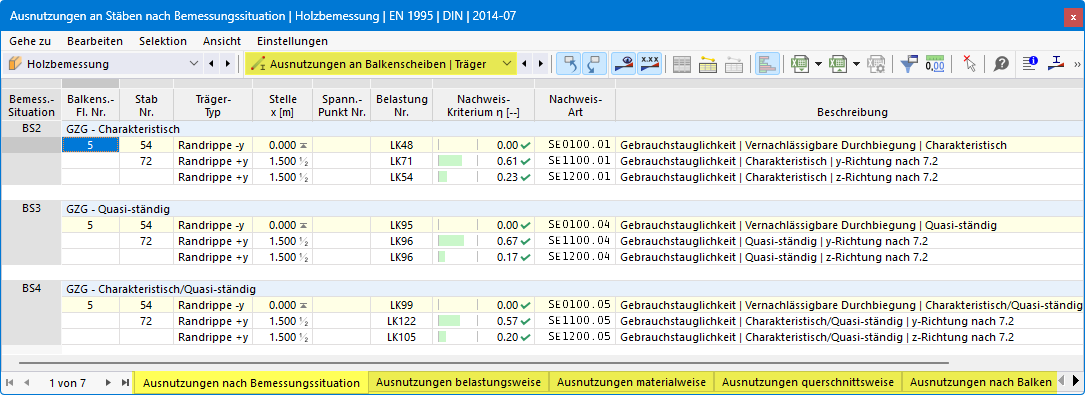Screen dimensions: 1085x395
Task: Click load combination LK122 cell
Action: click(x=401, y=321)
